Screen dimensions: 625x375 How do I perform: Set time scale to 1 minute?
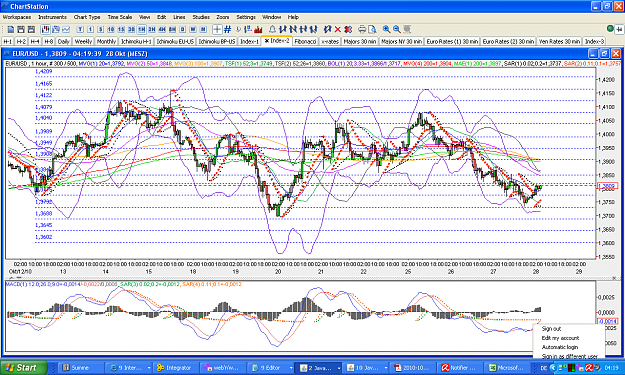tap(90, 29)
